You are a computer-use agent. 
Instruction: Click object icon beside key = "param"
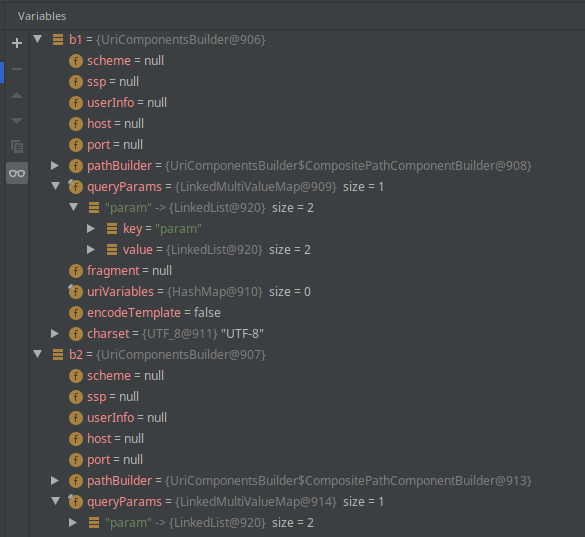point(112,229)
